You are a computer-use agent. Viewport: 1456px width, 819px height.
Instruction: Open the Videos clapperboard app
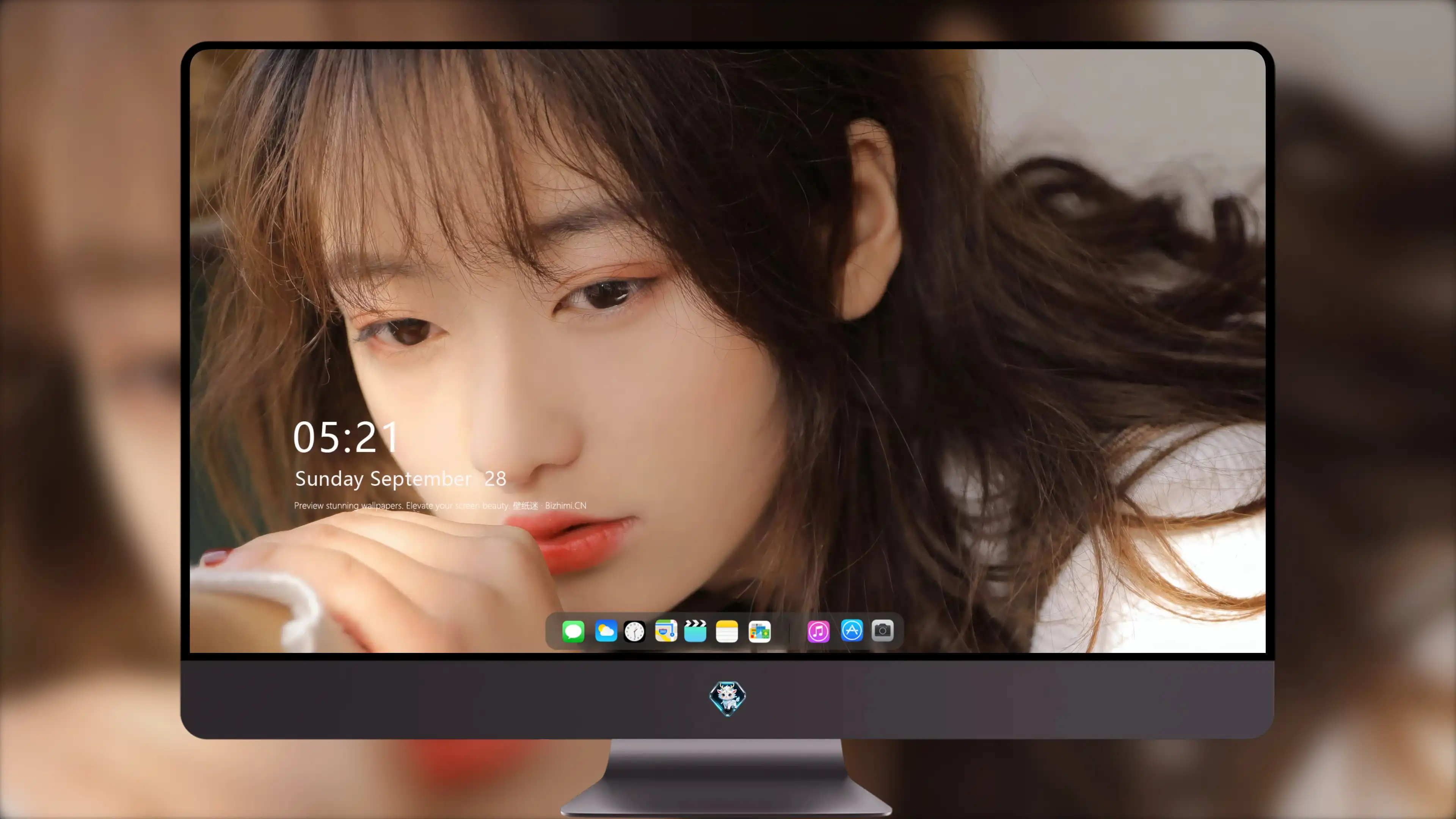[x=695, y=631]
